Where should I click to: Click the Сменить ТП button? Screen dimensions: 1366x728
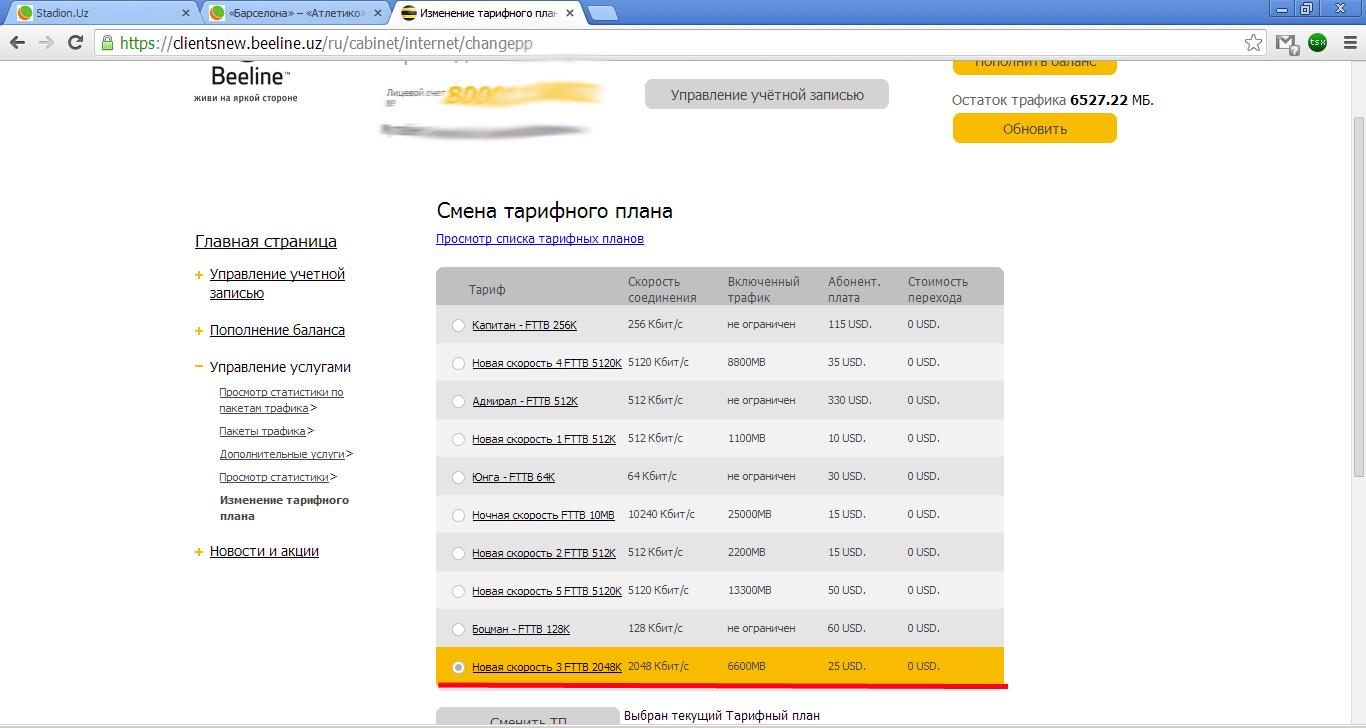tap(528, 718)
